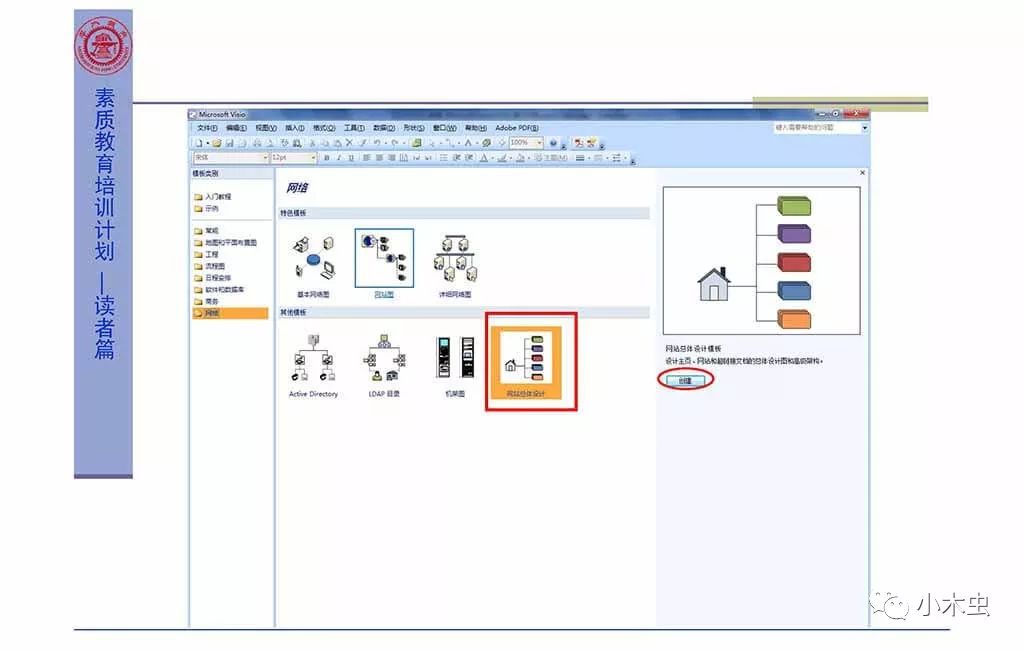Select the 流程图 template category

[x=210, y=266]
